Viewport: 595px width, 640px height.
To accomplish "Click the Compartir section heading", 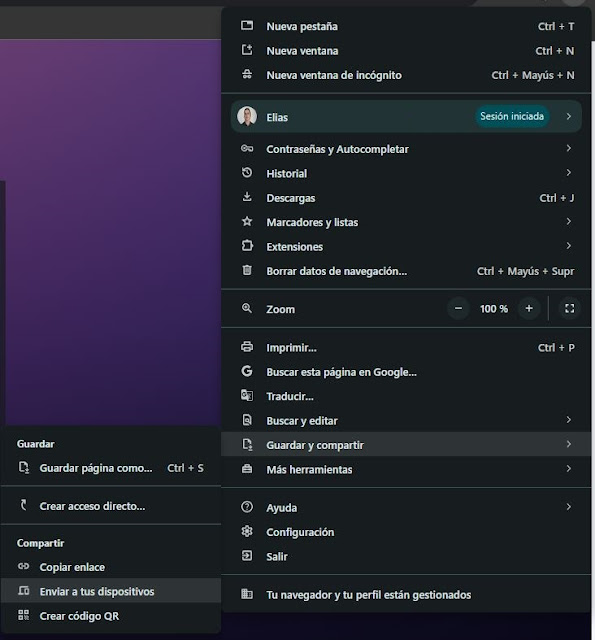I will [40, 543].
